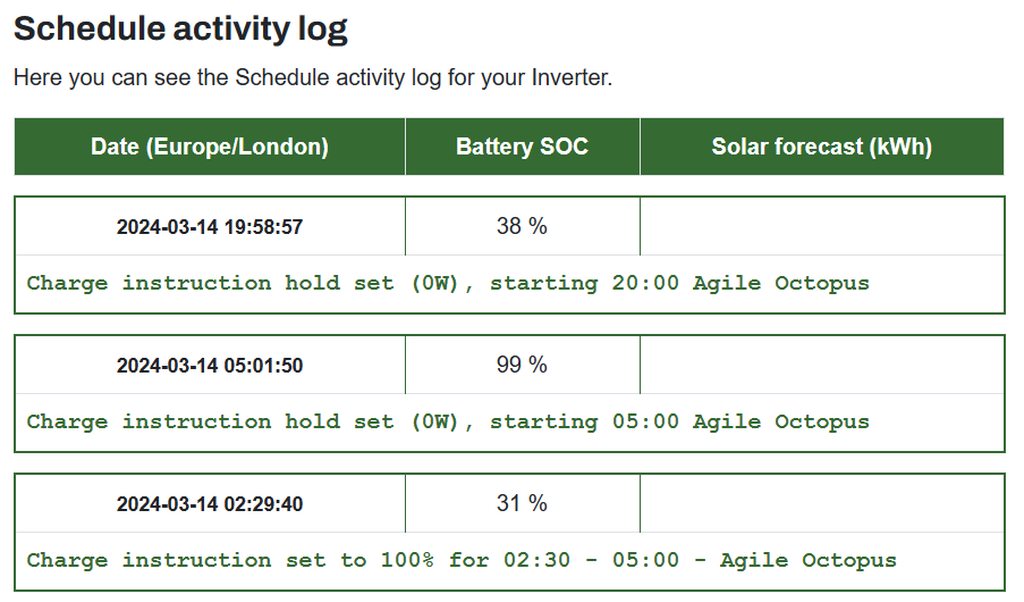
Task: Click the hold set message starting 20:00
Action: point(447,283)
